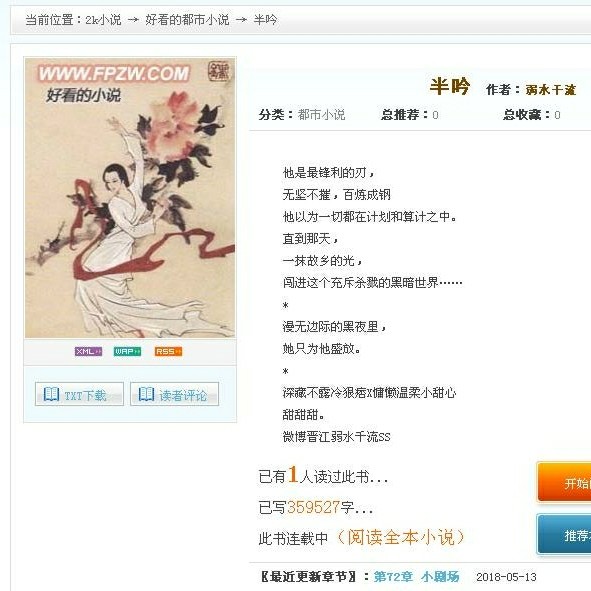Click the WWW.FPZW.COM watermark on cover
The height and width of the screenshot is (591, 591).
click(x=114, y=73)
